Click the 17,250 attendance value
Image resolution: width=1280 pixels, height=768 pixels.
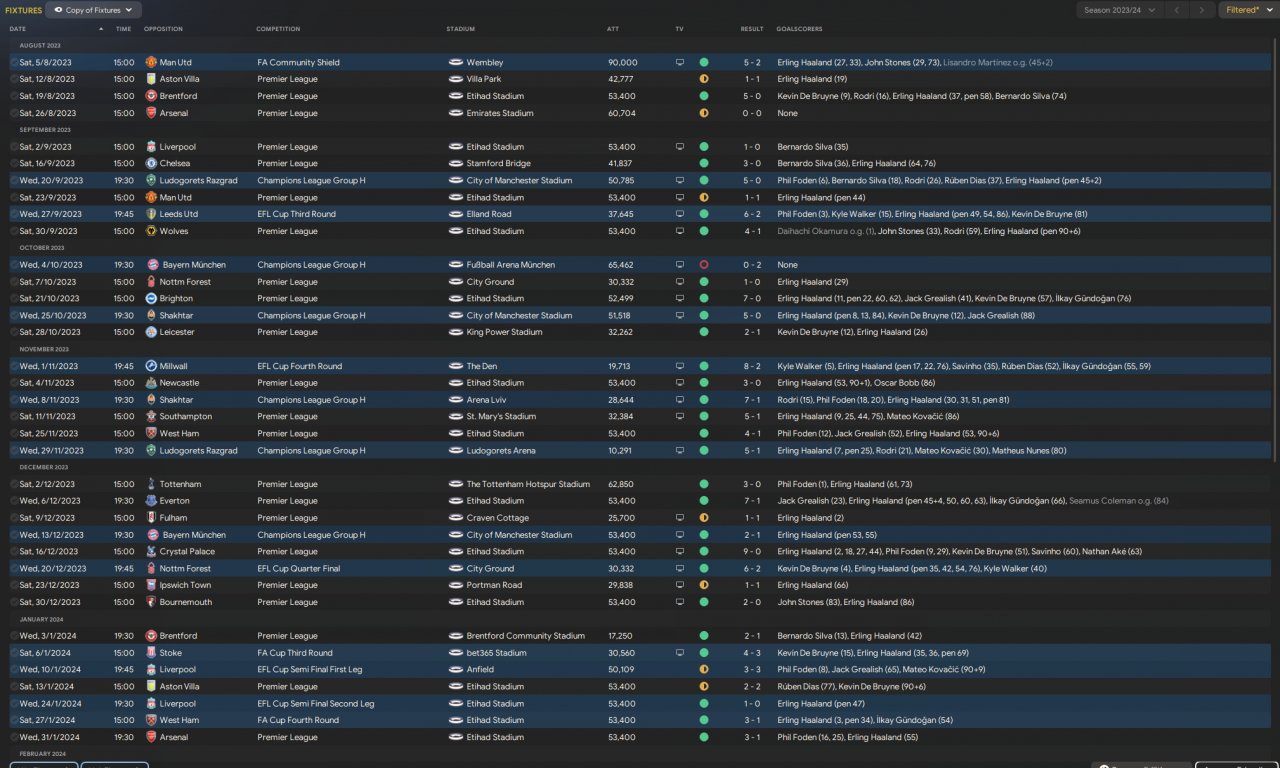[x=619, y=636]
